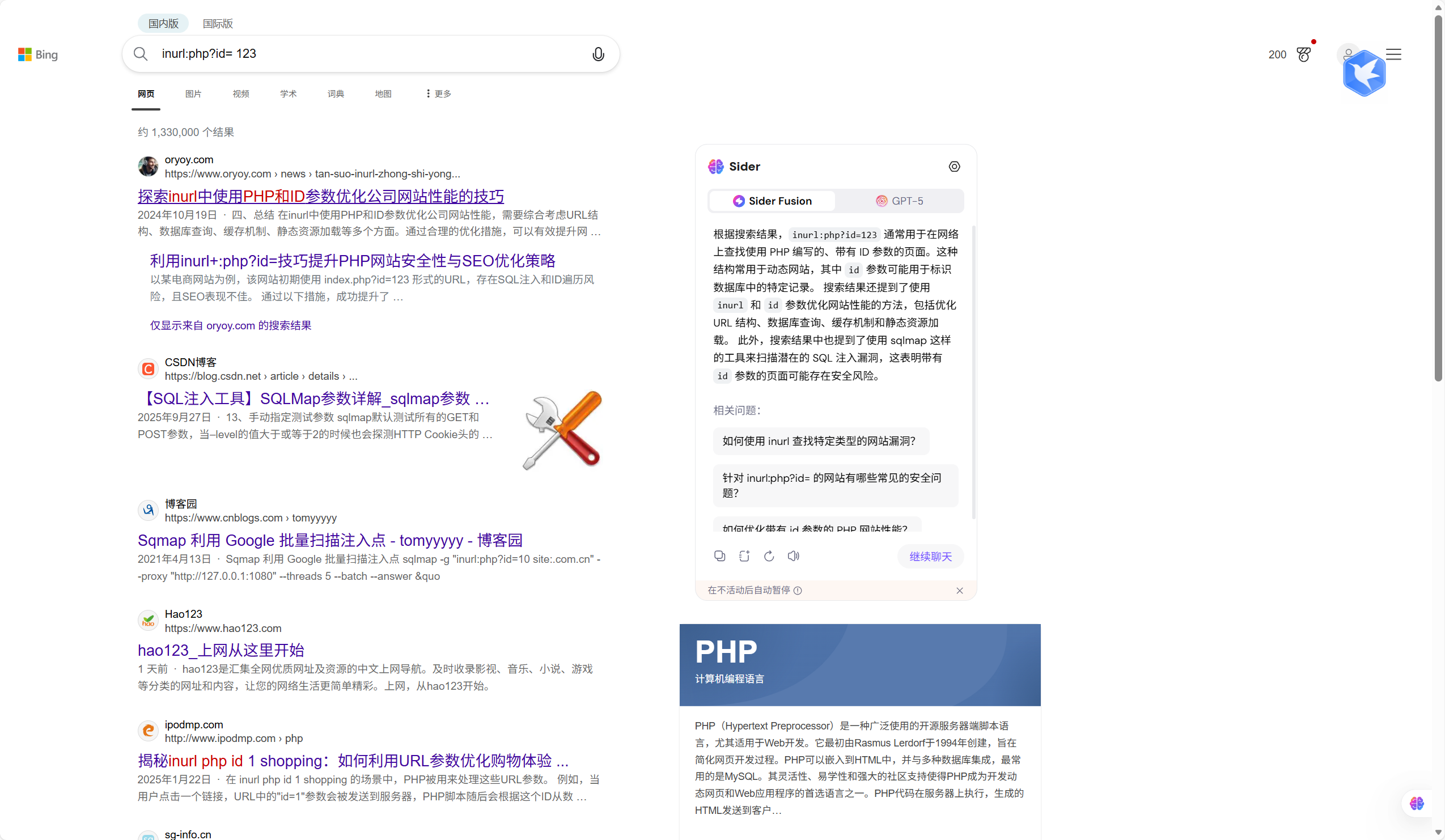Image resolution: width=1445 pixels, height=840 pixels.
Task: Click the floating Sider icon at bottom right
Action: point(1417,803)
